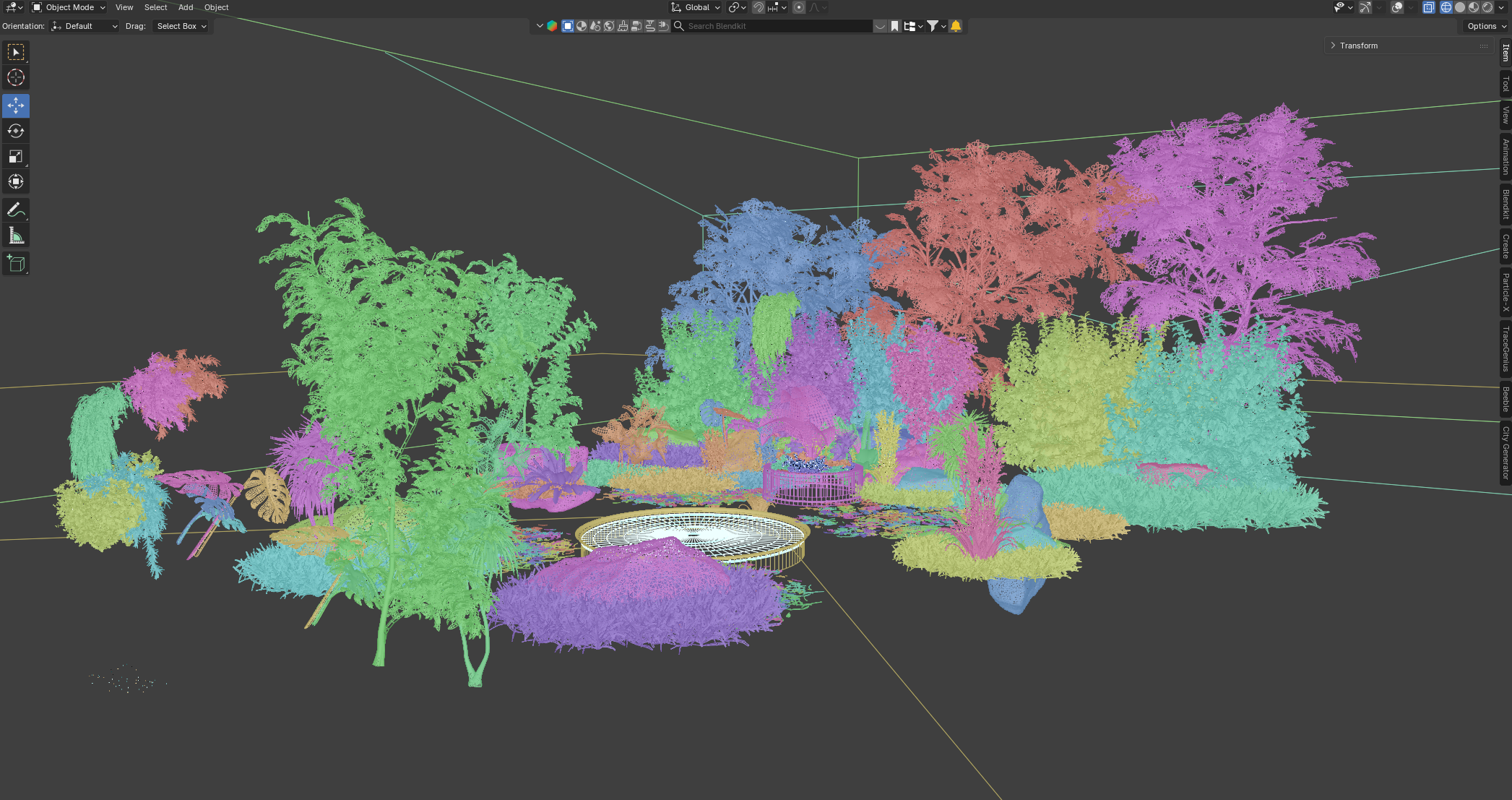The width and height of the screenshot is (1512, 800).
Task: Switch to Tool sidebar tab
Action: 1505,84
